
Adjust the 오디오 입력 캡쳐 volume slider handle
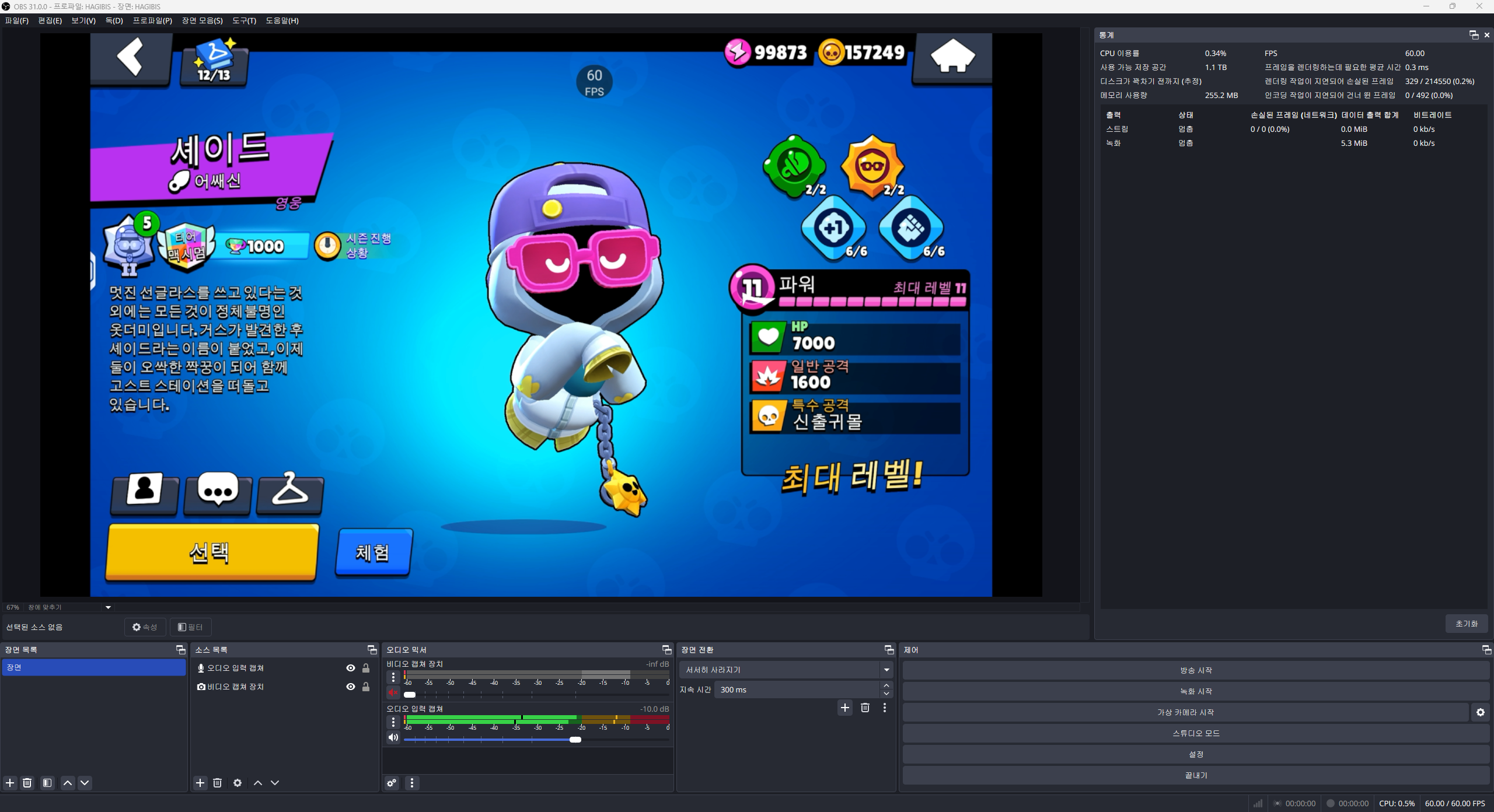(575, 739)
